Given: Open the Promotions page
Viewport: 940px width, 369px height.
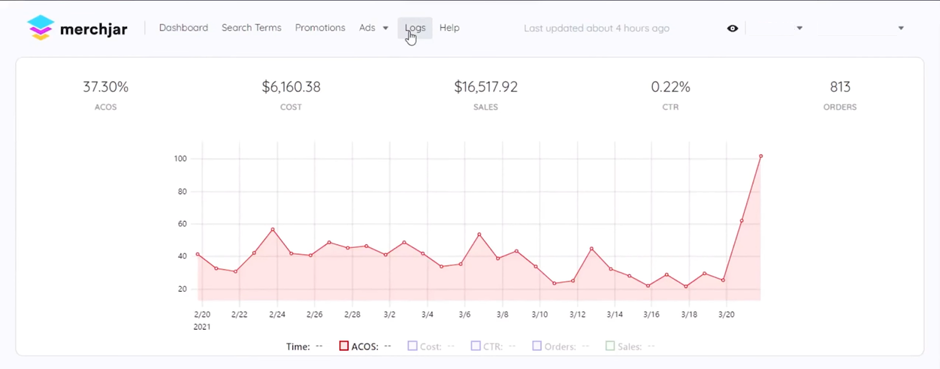Looking at the screenshot, I should coord(320,28).
